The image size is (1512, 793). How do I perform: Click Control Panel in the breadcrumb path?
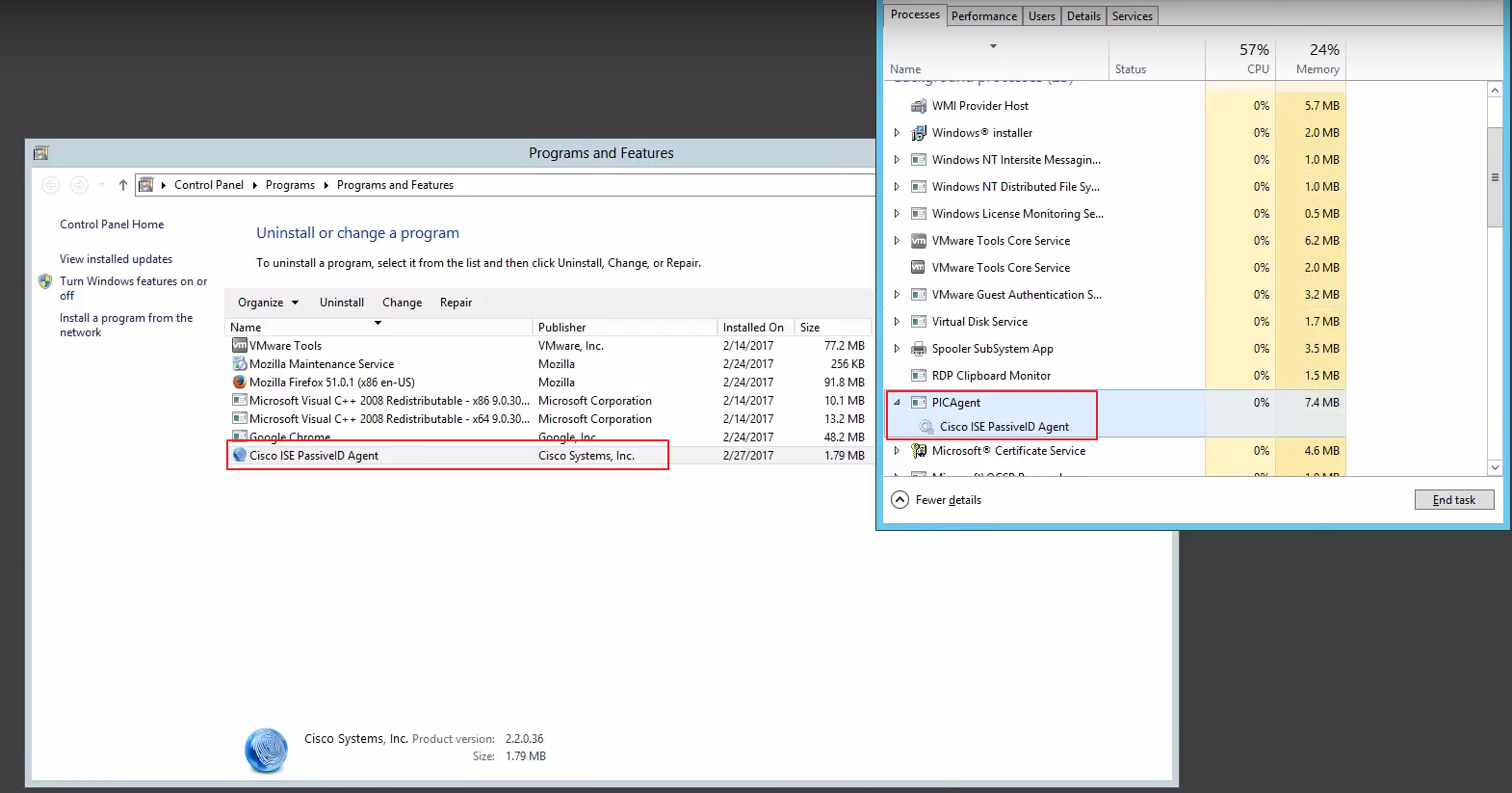[209, 185]
